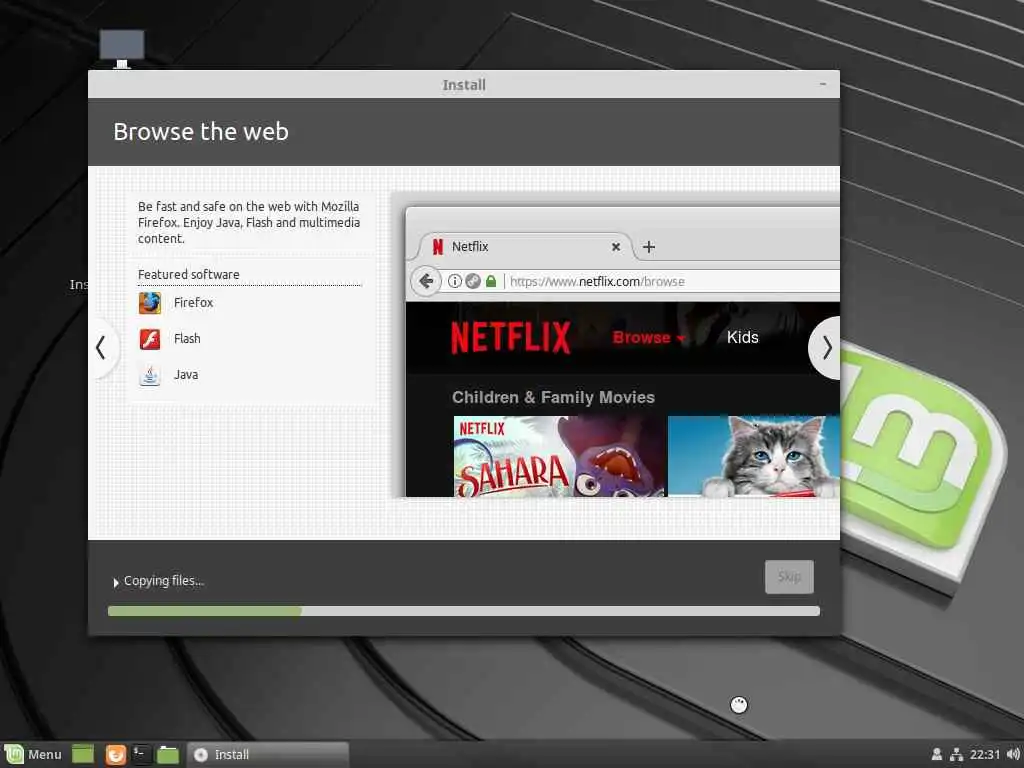1024x768 pixels.
Task: Open the Terminal launcher in taskbar
Action: click(x=141, y=754)
